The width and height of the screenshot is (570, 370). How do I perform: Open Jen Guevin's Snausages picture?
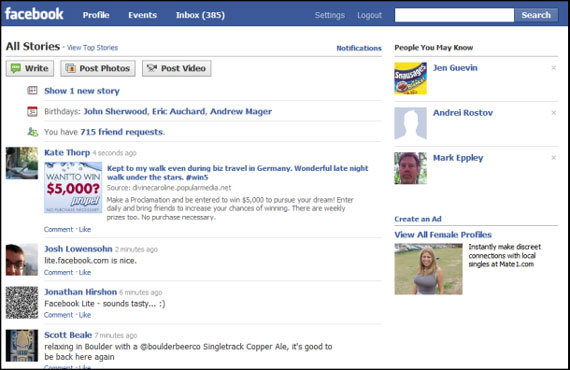click(410, 78)
